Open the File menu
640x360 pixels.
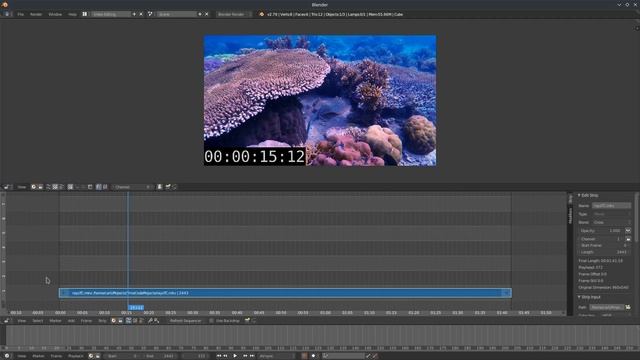tap(20, 14)
